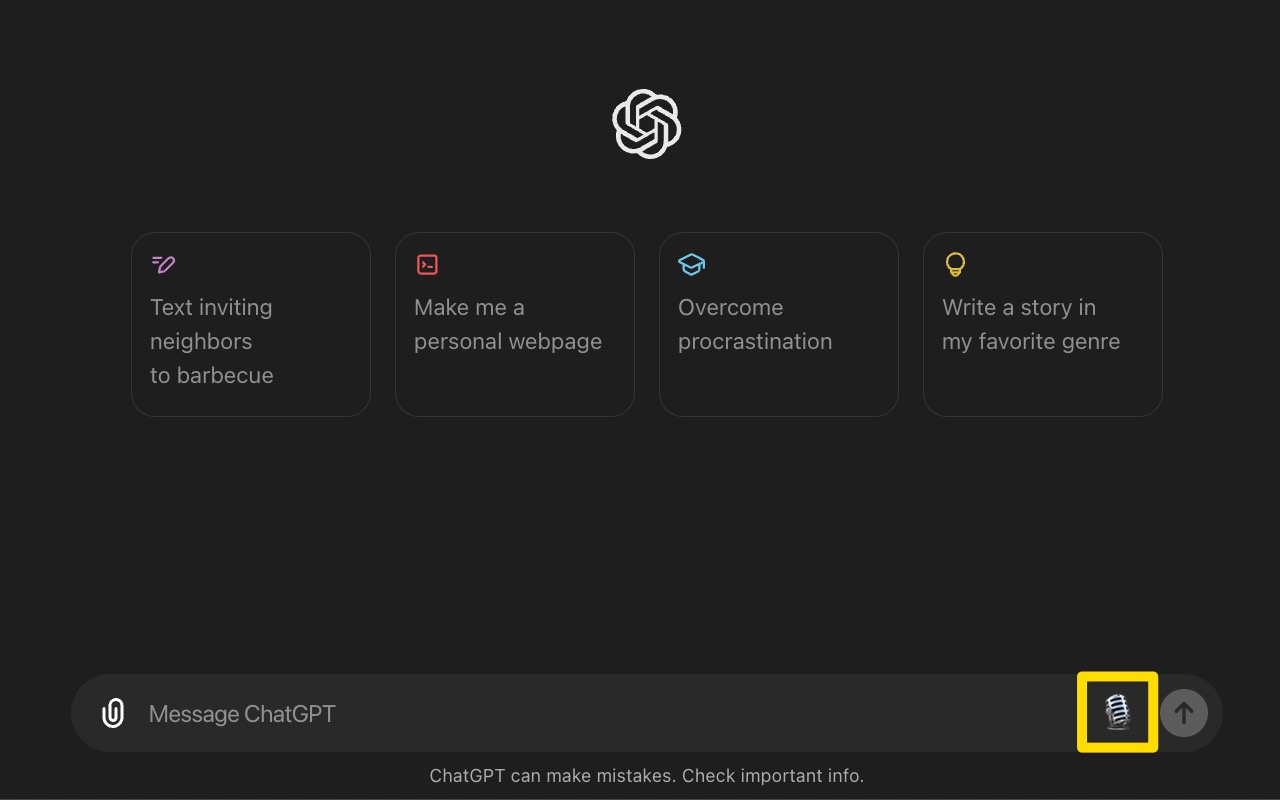1280x800 pixels.
Task: Click the "my favorite genre" text line
Action: coord(1031,342)
